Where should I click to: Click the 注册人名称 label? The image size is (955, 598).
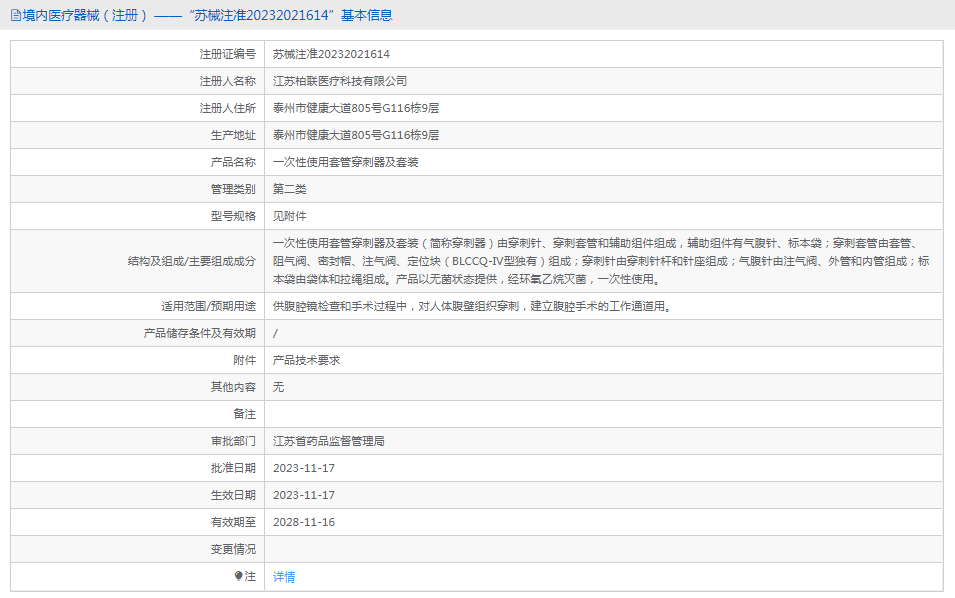(228, 81)
